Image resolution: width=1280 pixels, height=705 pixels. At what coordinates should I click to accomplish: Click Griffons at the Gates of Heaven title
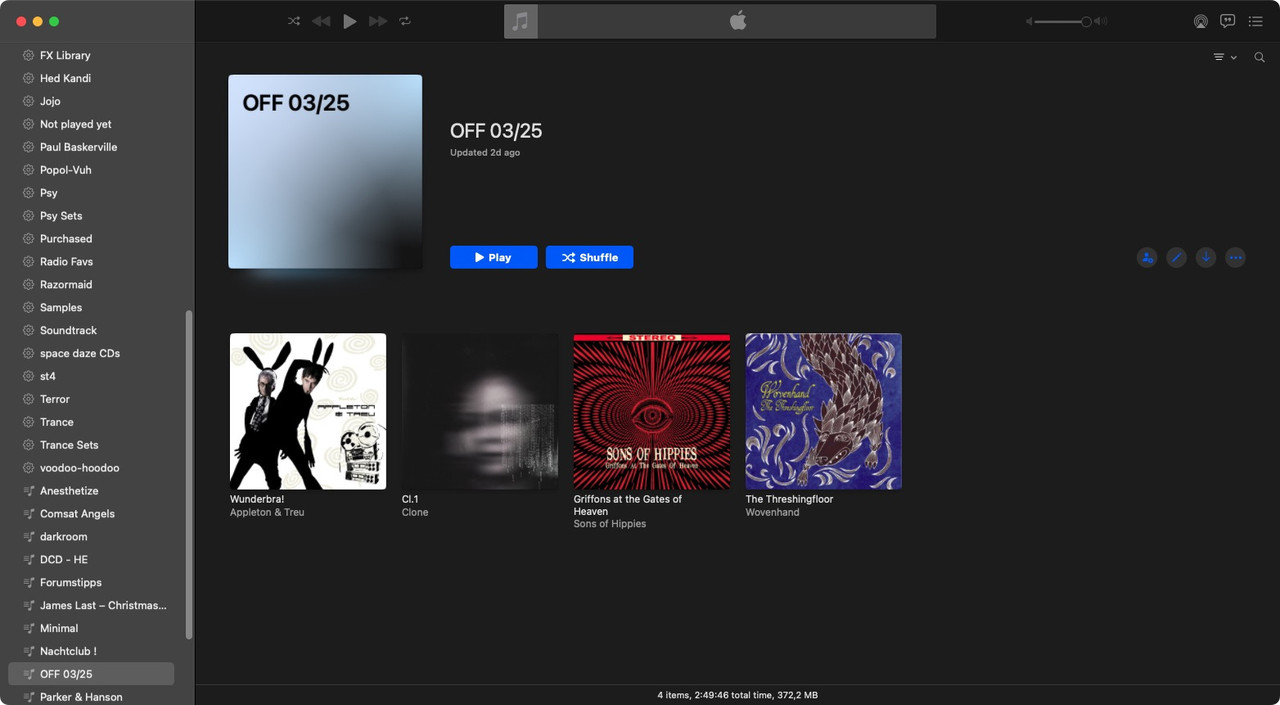[628, 505]
